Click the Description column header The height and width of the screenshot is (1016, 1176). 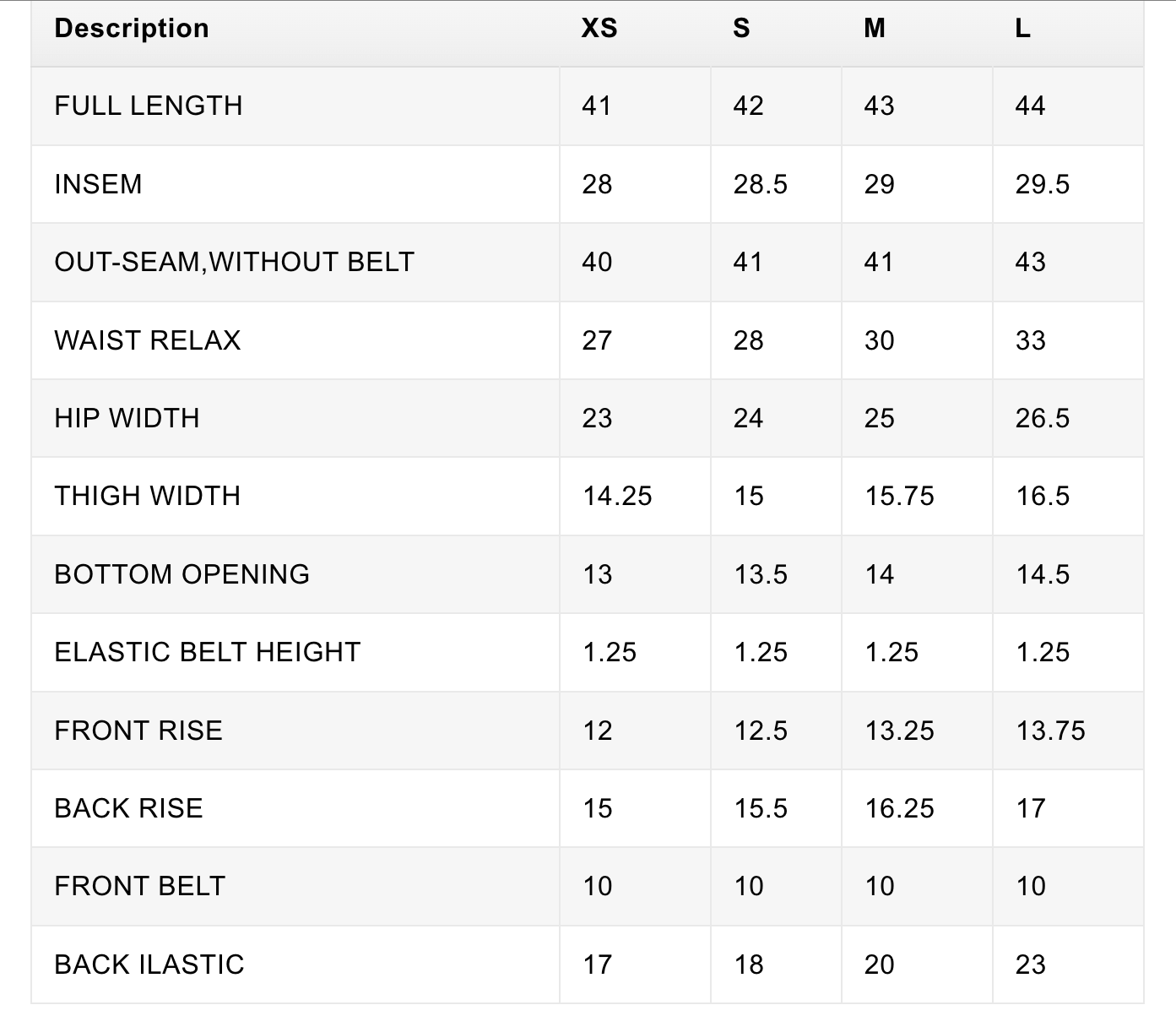tap(132, 29)
